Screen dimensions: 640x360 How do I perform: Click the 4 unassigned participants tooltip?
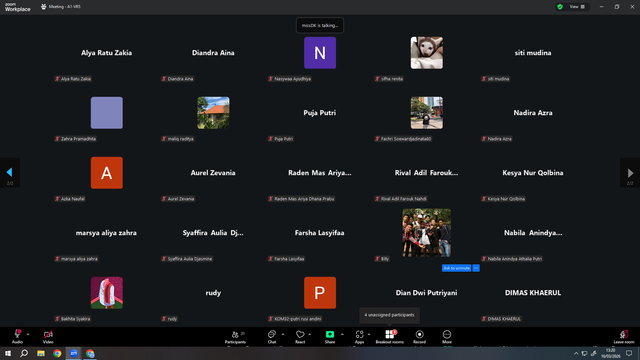389,315
